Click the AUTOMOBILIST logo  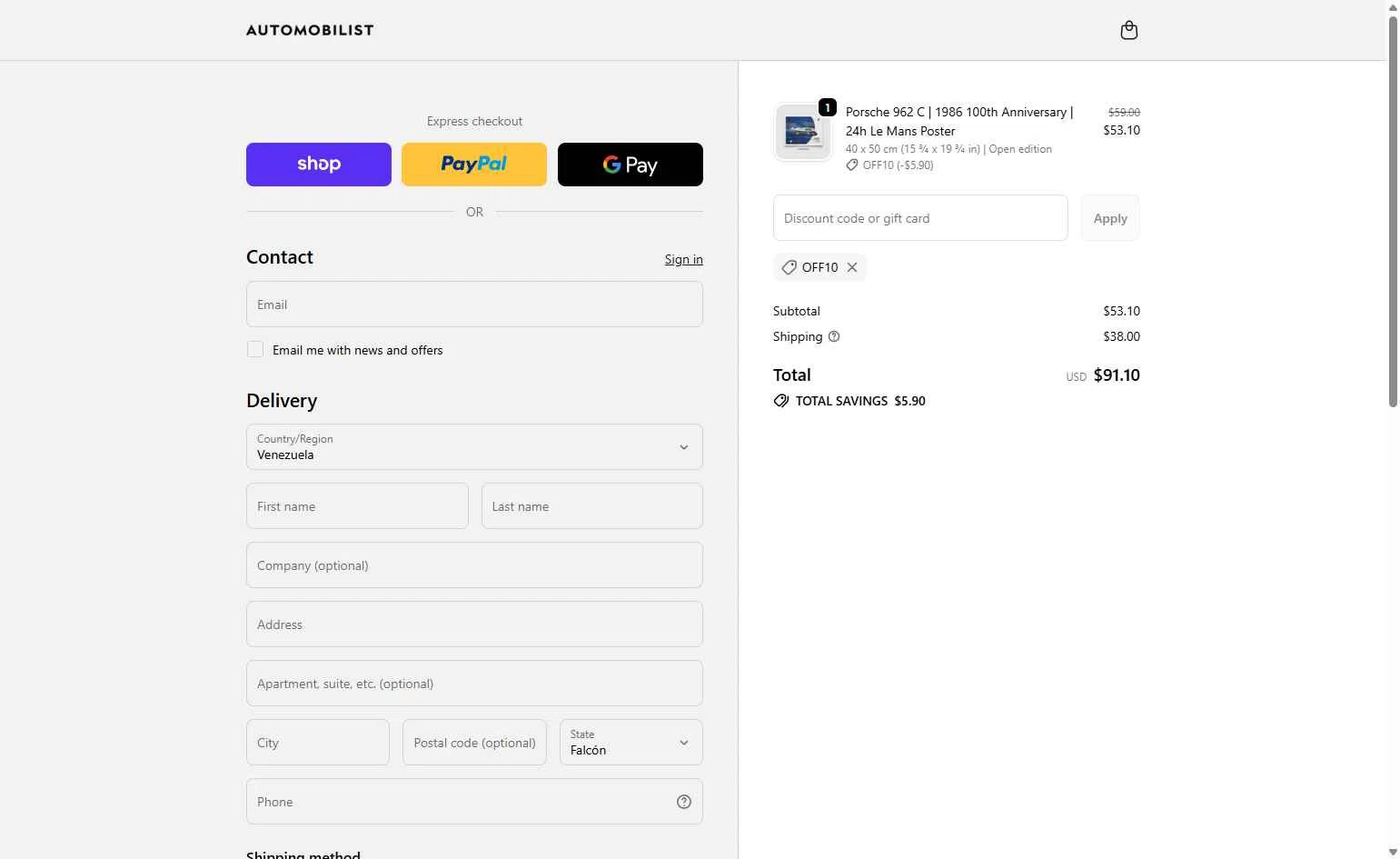coord(310,30)
